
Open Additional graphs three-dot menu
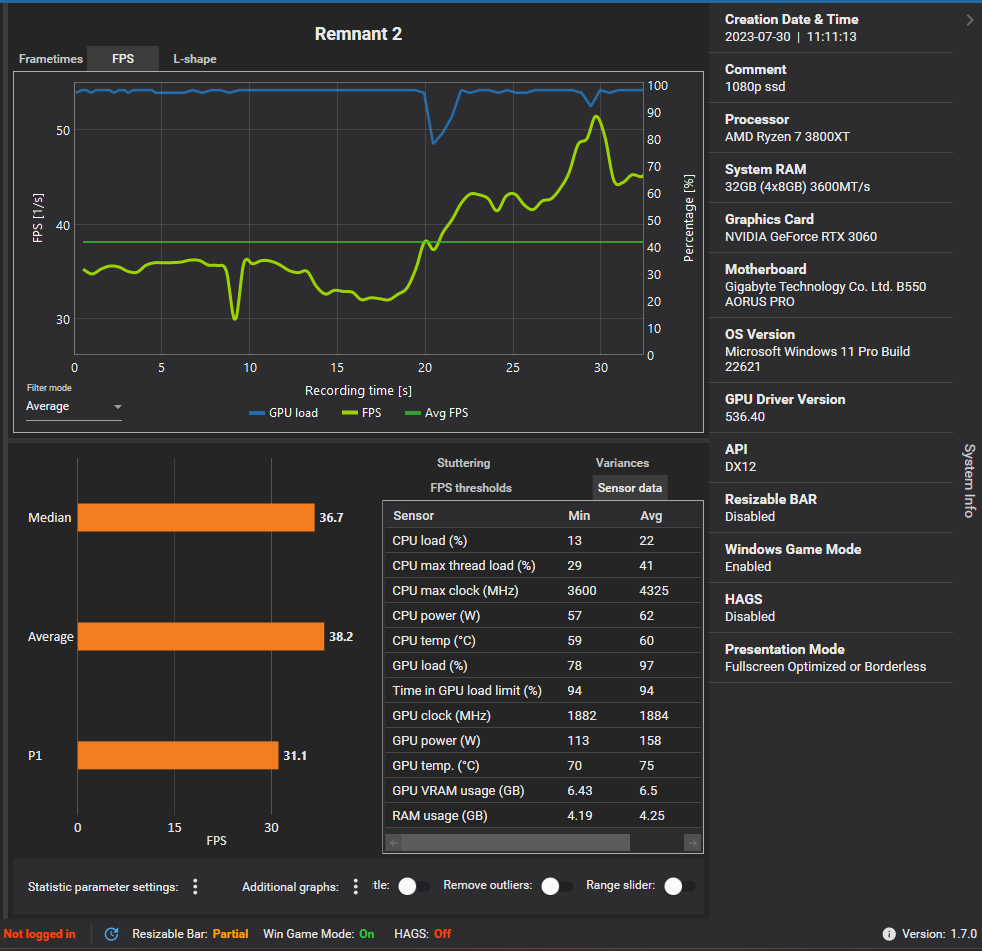tap(356, 887)
